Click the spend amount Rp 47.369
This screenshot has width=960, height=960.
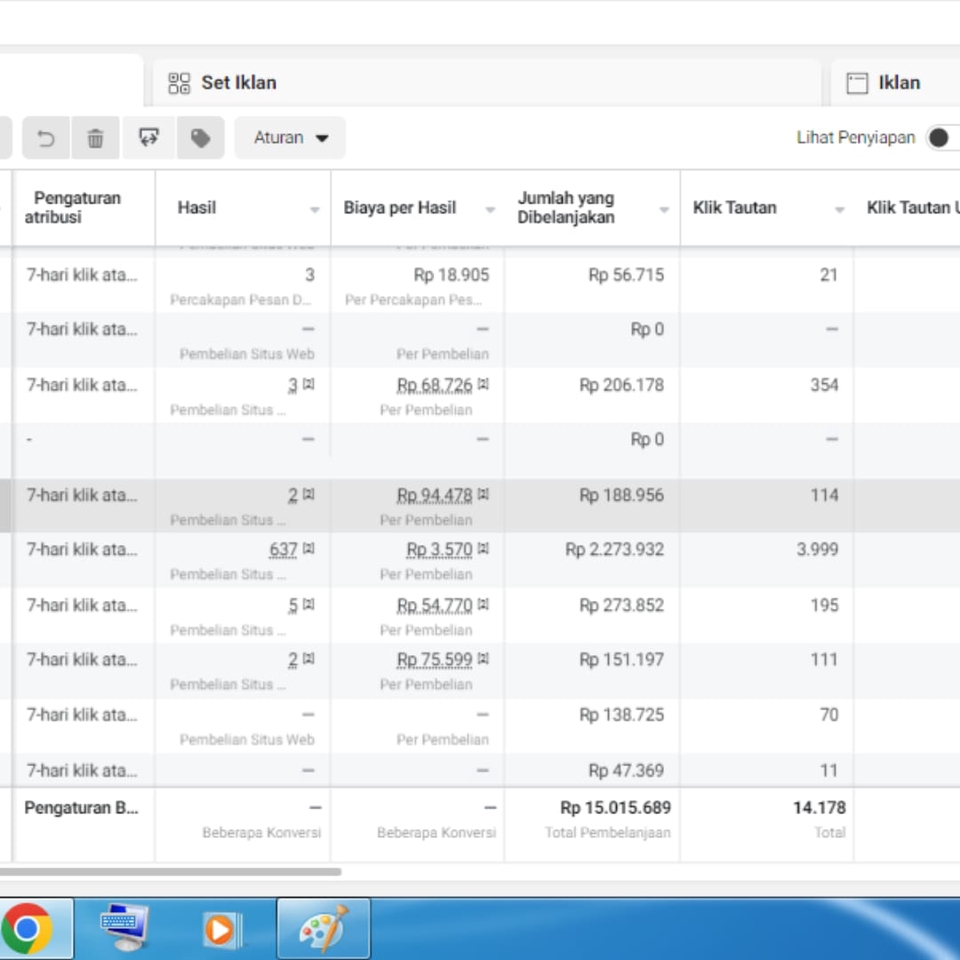pyautogui.click(x=626, y=770)
